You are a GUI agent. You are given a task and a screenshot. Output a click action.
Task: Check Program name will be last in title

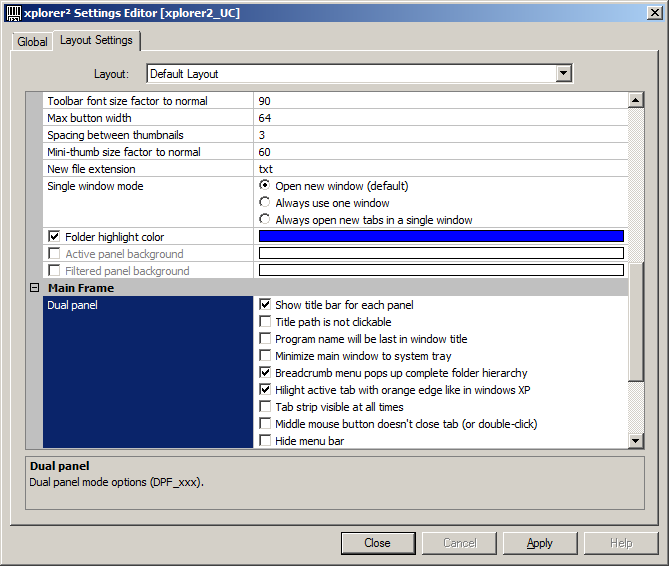265,339
